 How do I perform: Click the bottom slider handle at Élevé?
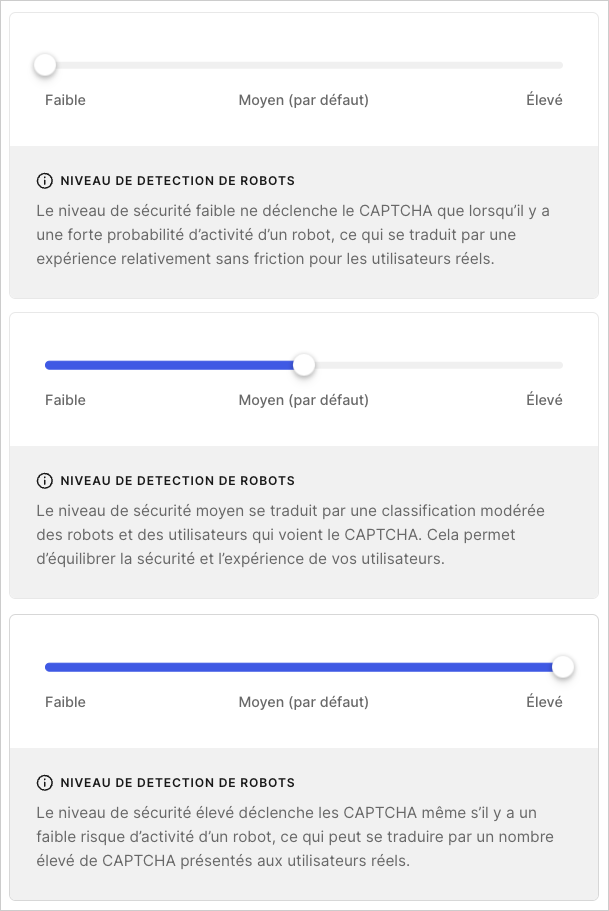tap(563, 666)
